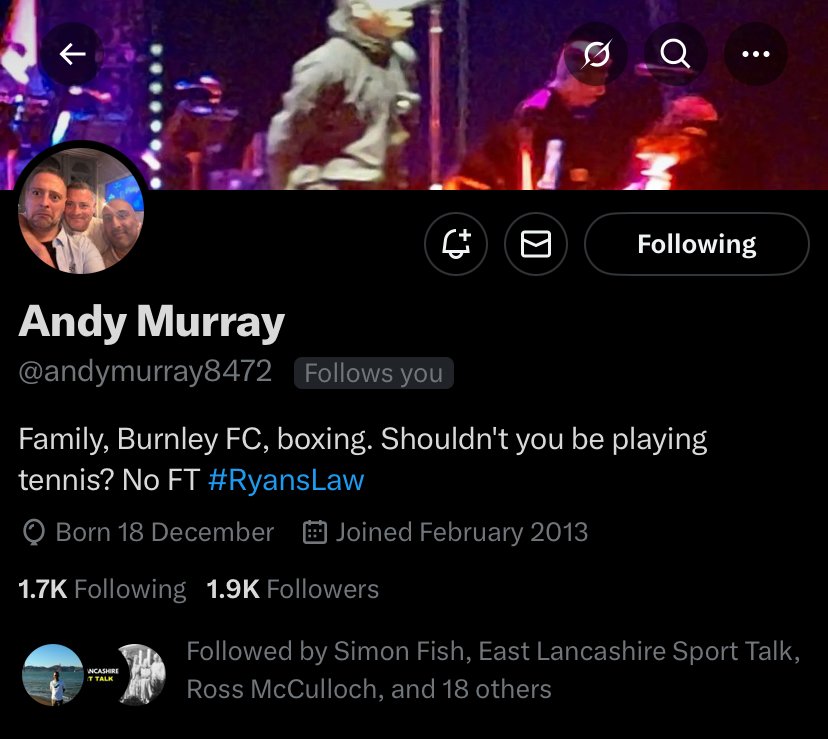The image size is (828, 739).
Task: Toggle the Following button to unfollow
Action: [x=697, y=244]
